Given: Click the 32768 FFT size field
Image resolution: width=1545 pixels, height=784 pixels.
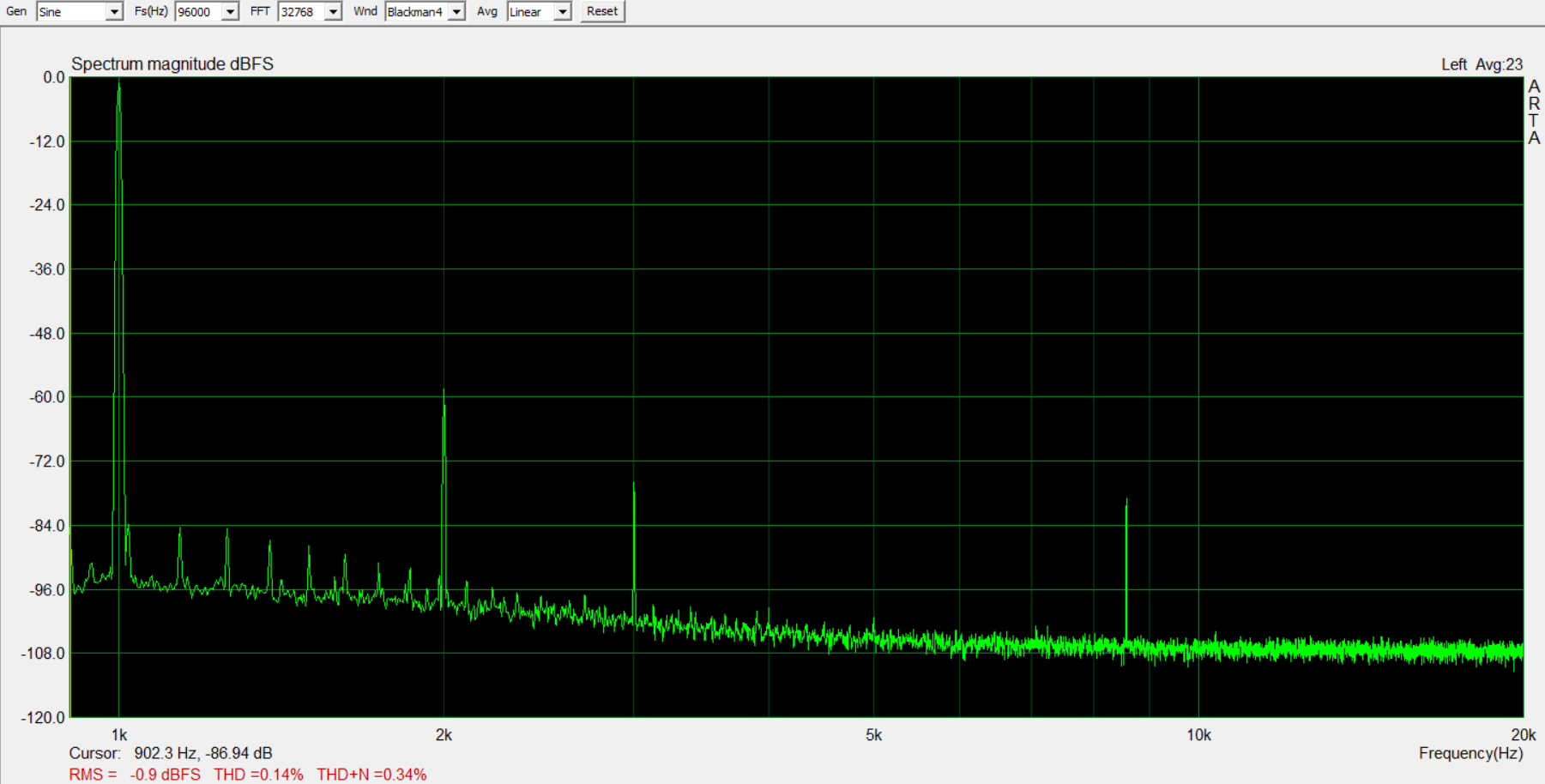Looking at the screenshot, I should pyautogui.click(x=301, y=12).
